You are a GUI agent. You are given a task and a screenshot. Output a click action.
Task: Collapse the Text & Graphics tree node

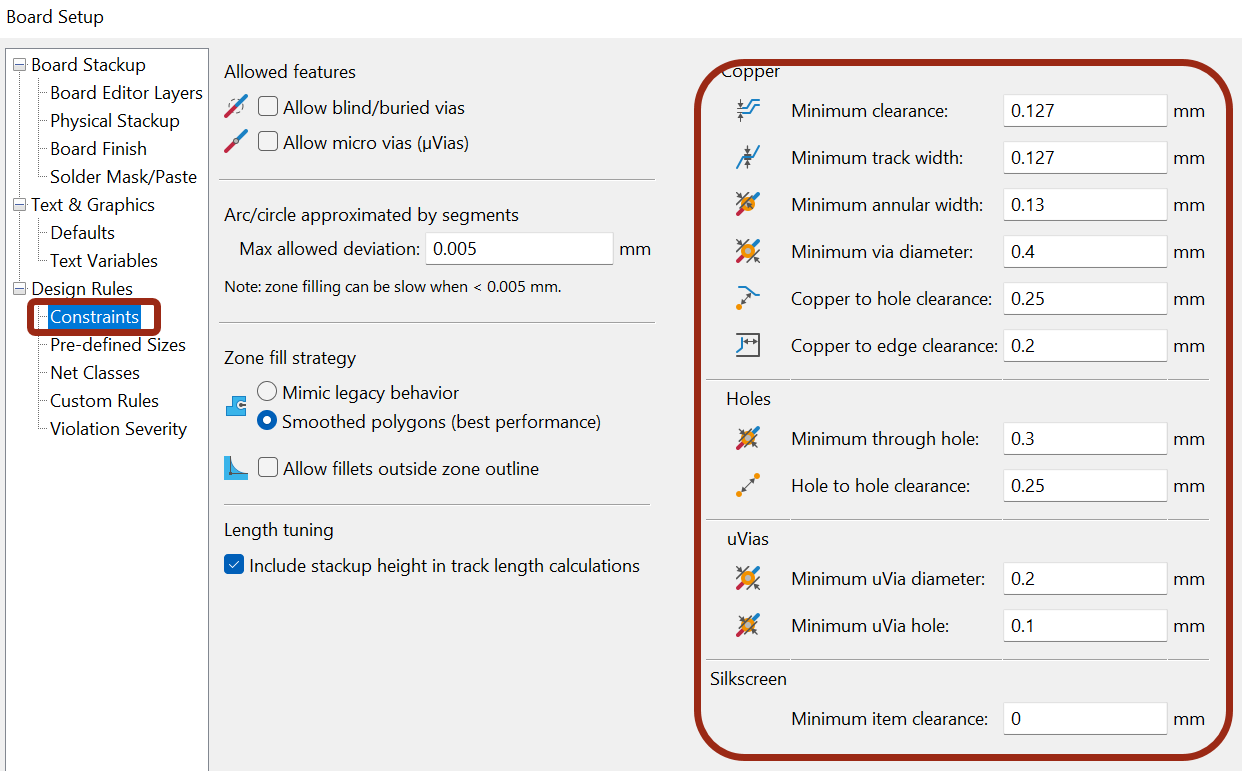point(19,205)
